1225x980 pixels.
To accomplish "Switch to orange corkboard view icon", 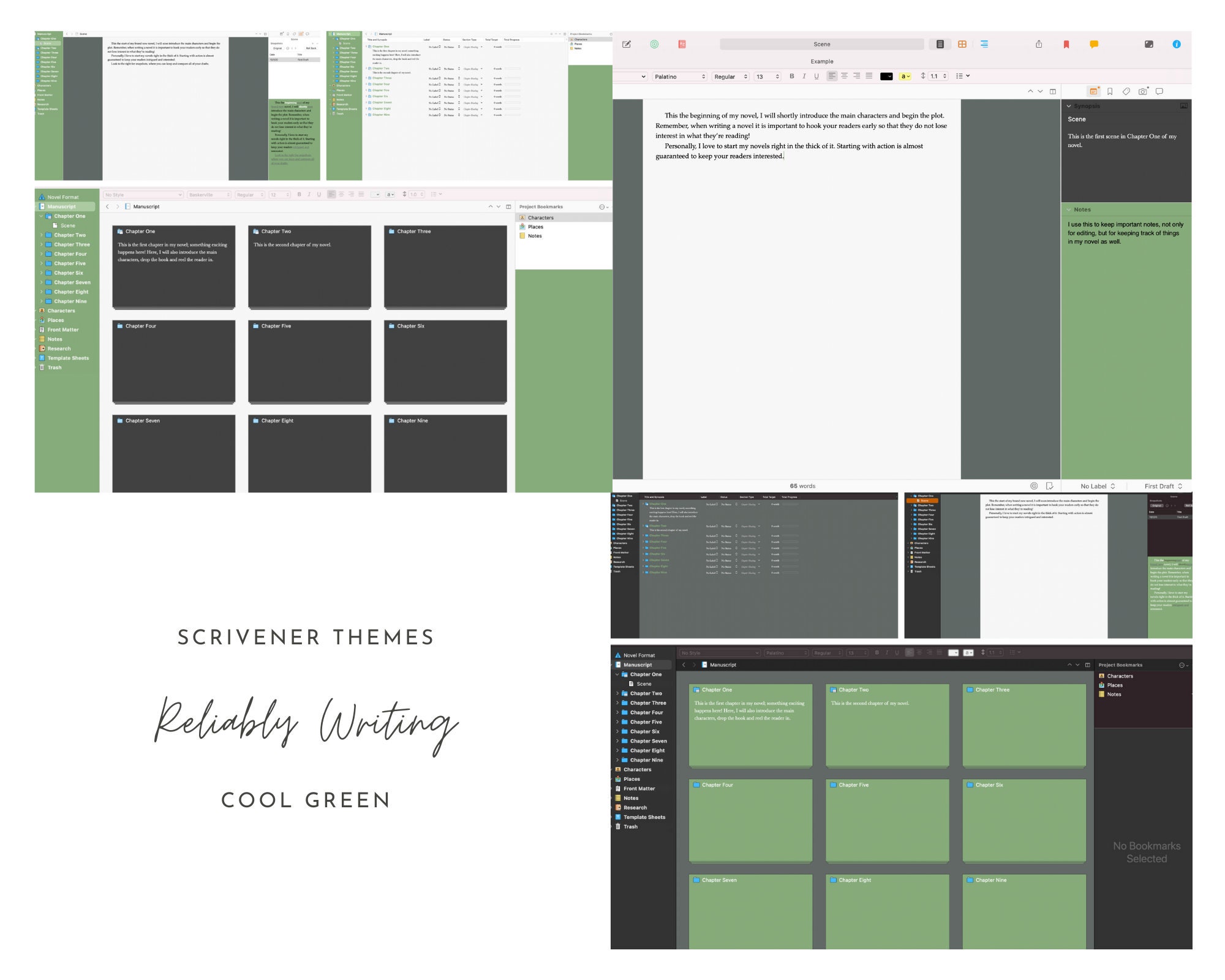I will [962, 44].
